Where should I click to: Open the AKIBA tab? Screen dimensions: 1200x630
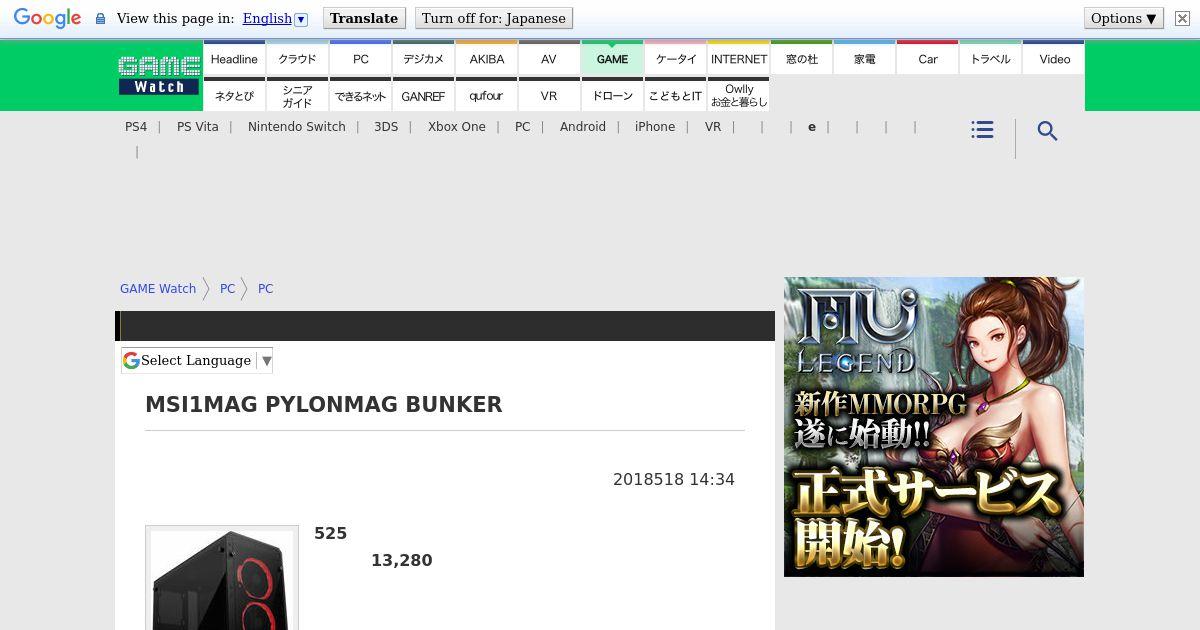(486, 59)
